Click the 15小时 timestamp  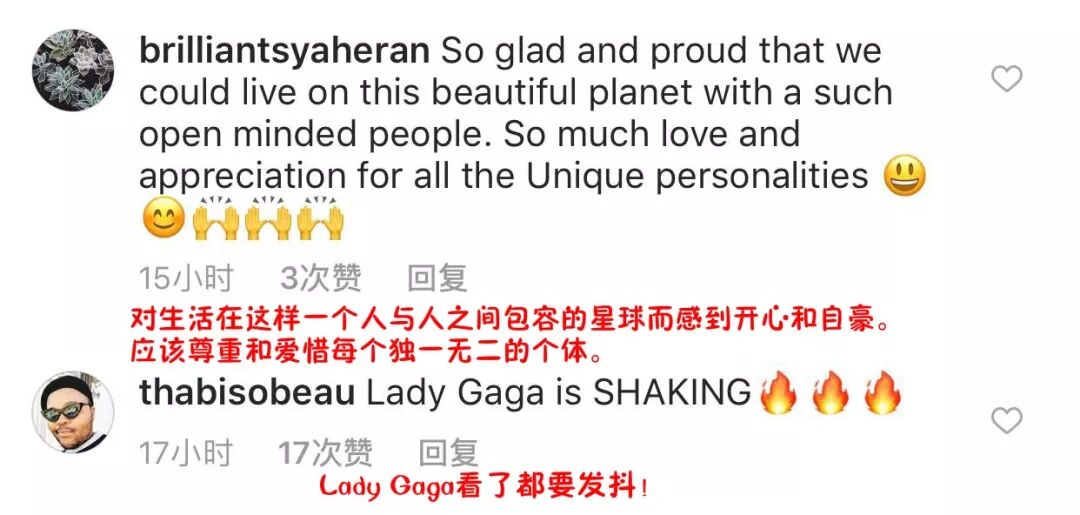click(x=186, y=280)
